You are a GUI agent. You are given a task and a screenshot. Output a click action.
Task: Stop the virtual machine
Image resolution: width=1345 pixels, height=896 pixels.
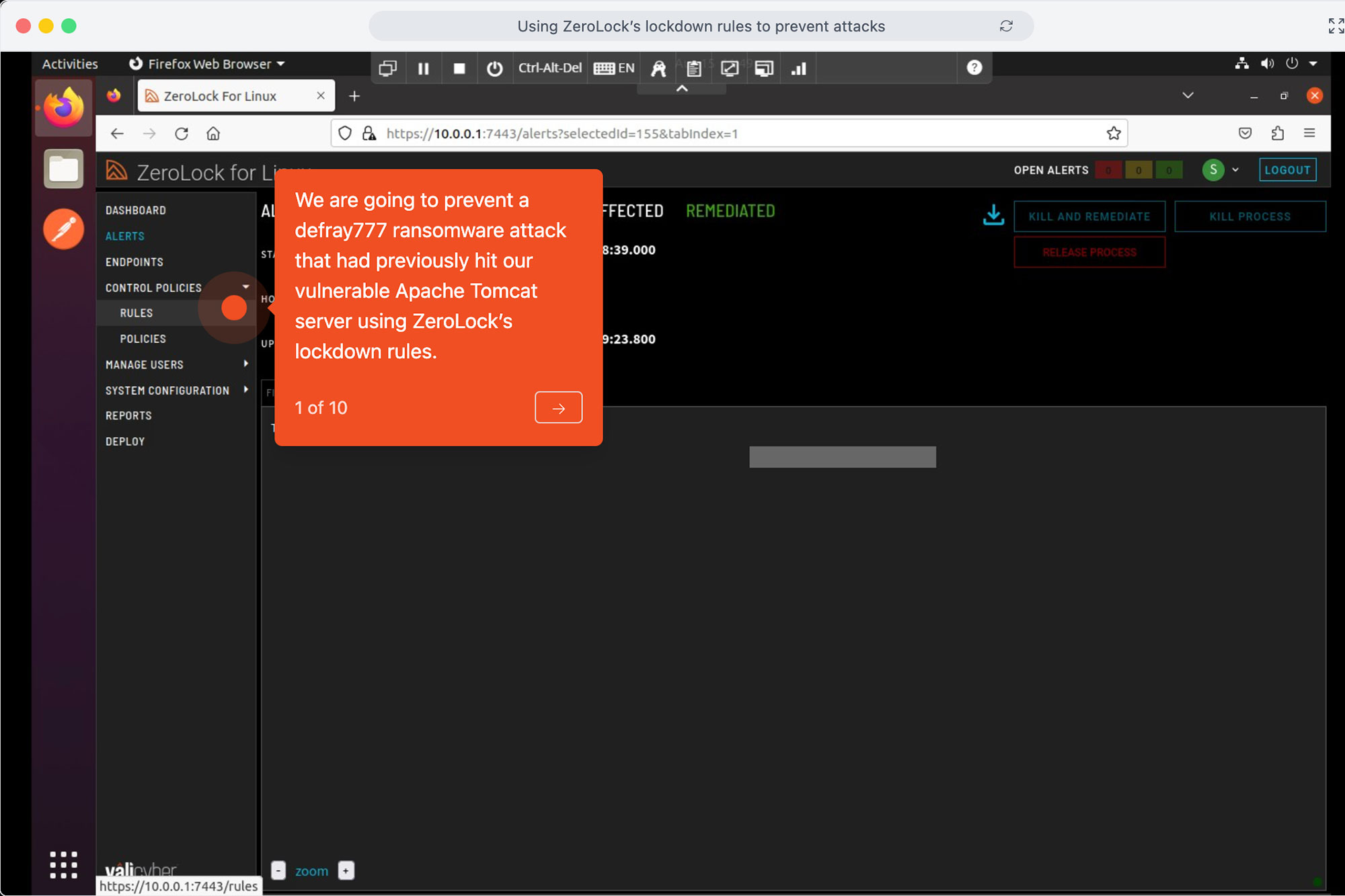coord(459,68)
